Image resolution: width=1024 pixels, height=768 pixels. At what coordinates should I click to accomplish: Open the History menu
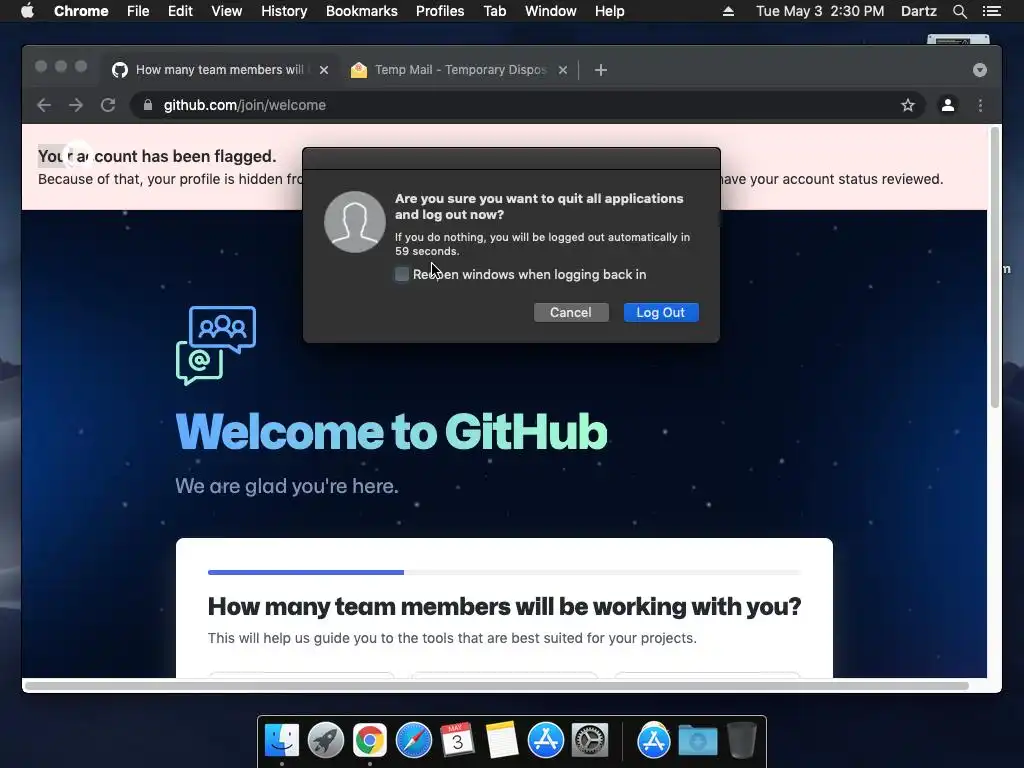[284, 11]
